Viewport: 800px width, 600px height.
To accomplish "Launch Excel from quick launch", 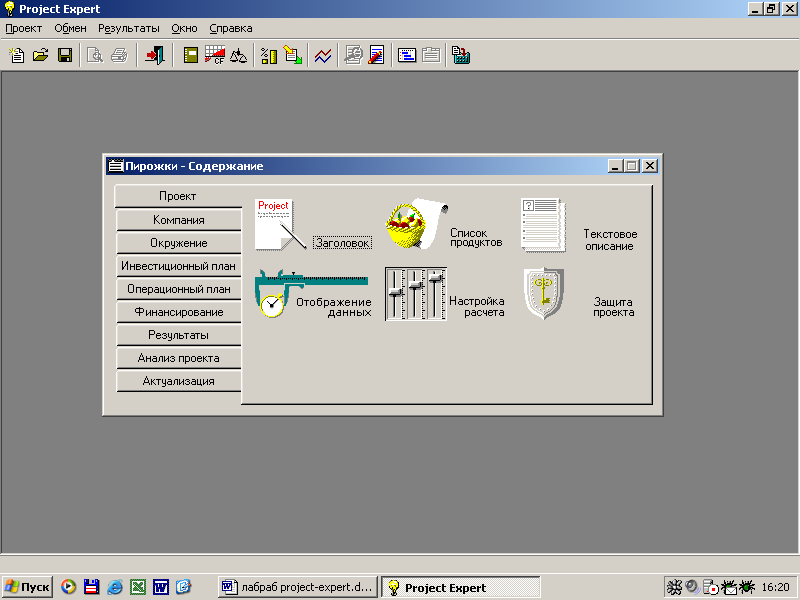I will coord(138,587).
